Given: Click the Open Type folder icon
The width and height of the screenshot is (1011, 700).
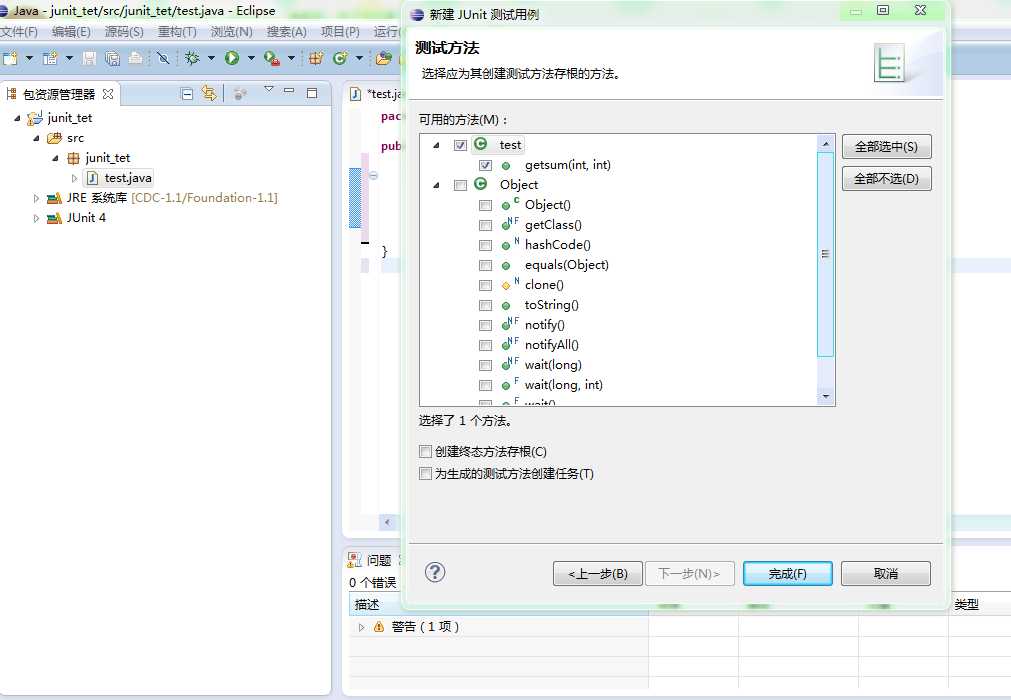Looking at the screenshot, I should [x=384, y=59].
